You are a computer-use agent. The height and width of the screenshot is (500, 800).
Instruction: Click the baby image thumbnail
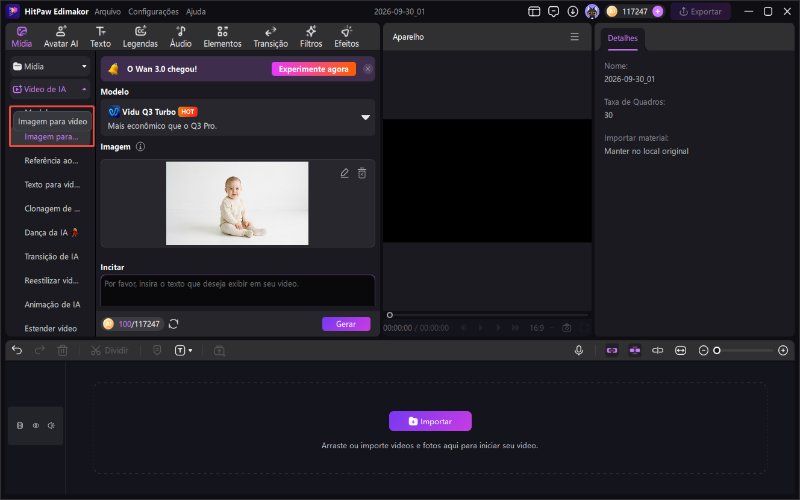point(237,203)
